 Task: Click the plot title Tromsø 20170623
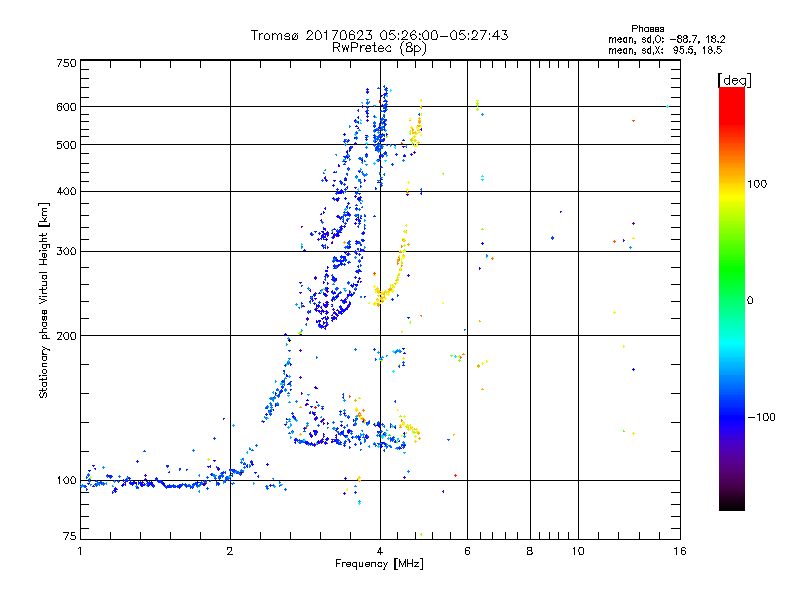point(380,35)
